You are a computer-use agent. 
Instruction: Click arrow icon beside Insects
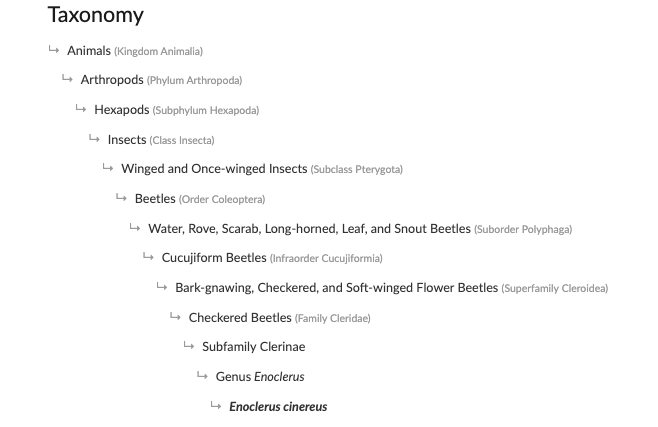94,138
